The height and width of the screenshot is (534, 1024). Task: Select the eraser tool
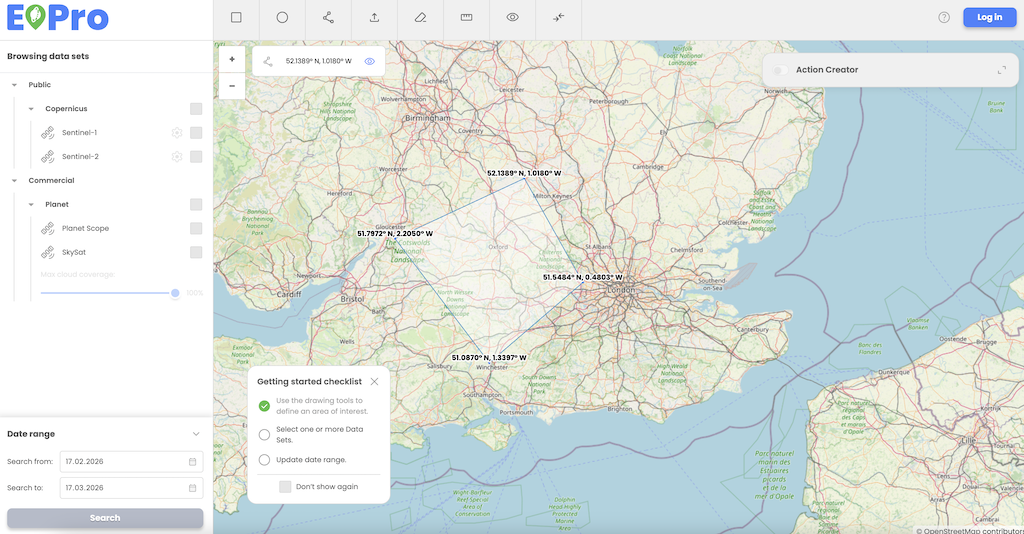click(x=421, y=18)
